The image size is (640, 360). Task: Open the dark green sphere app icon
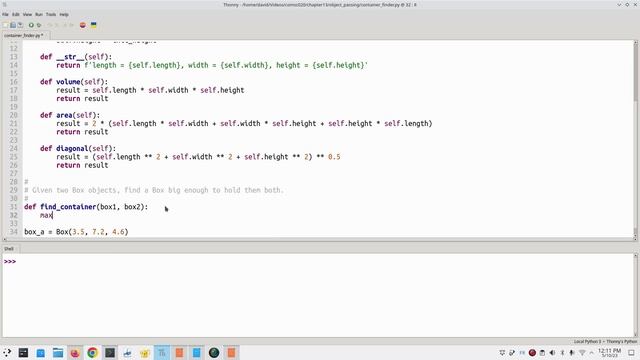coord(214,353)
